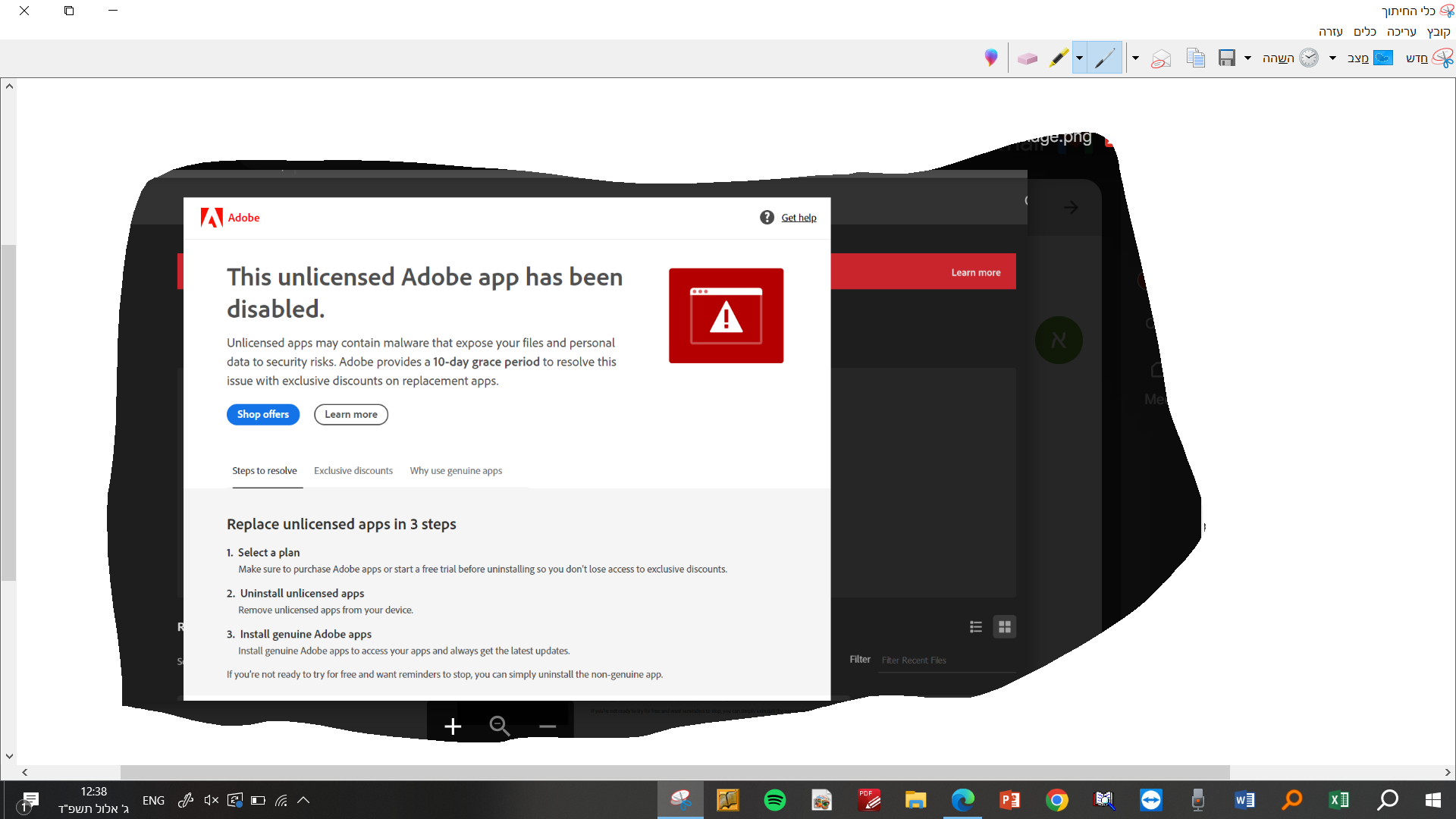
Task: Send the snip via the envelope icon
Action: [x=1161, y=58]
